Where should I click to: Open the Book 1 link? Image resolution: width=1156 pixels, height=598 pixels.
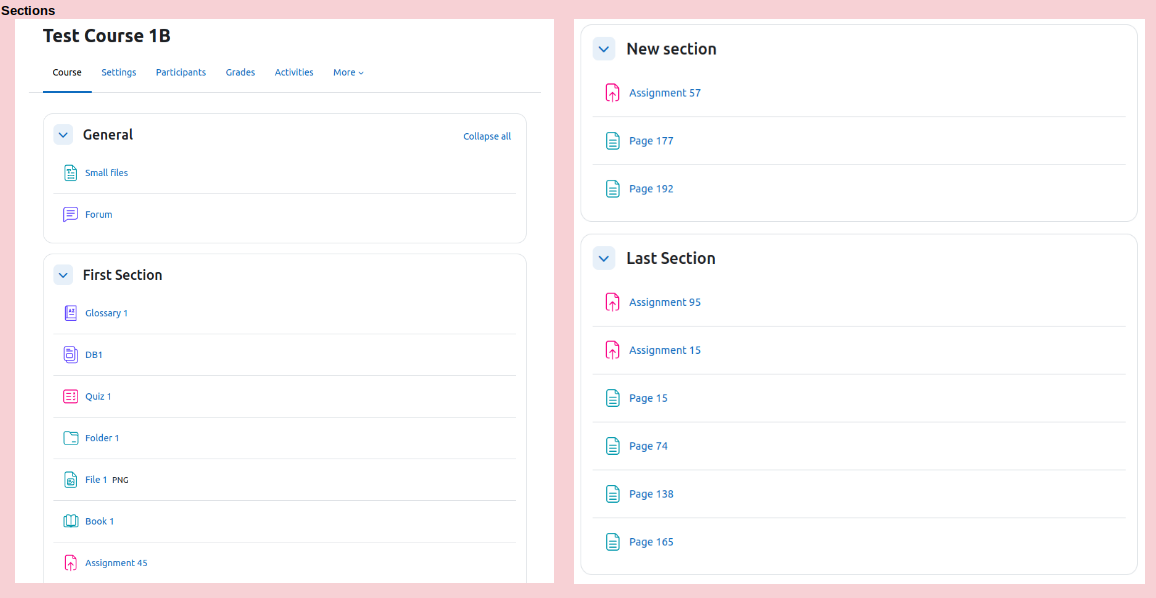[100, 521]
